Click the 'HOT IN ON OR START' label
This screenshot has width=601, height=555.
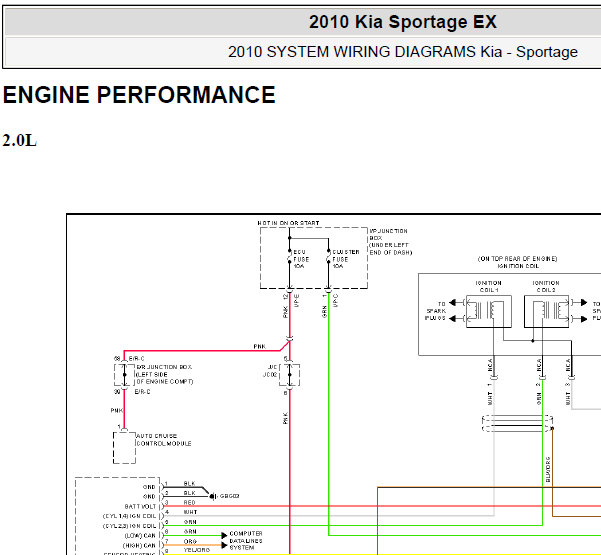[x=288, y=223]
